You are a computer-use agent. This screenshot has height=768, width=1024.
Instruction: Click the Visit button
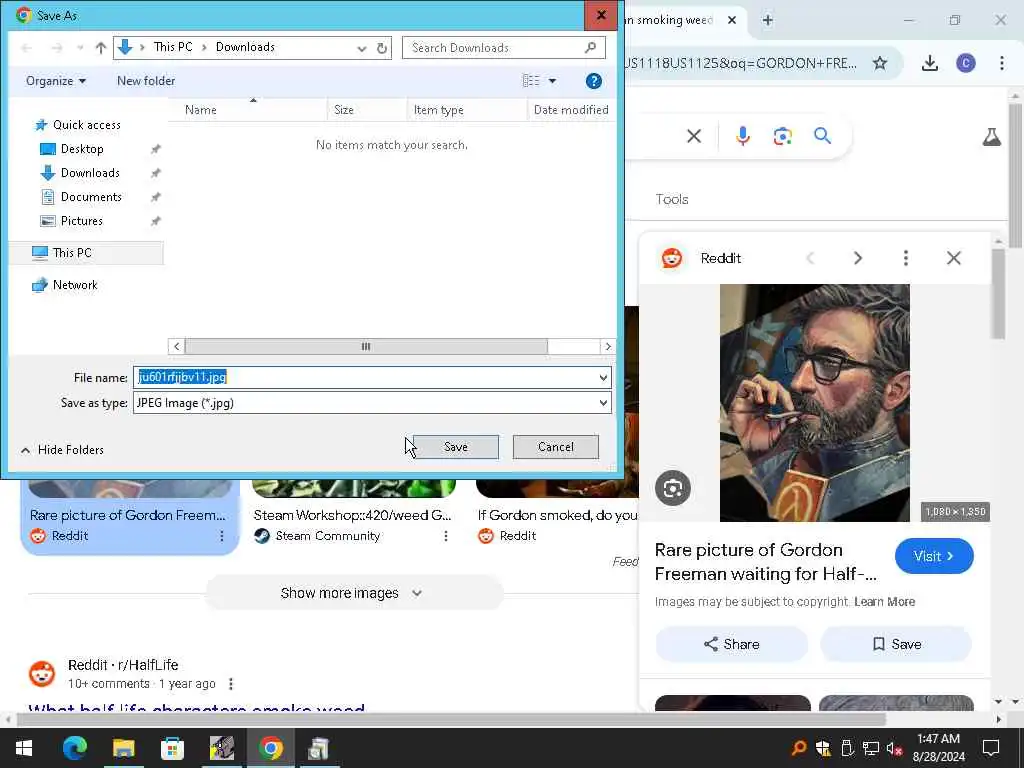934,556
